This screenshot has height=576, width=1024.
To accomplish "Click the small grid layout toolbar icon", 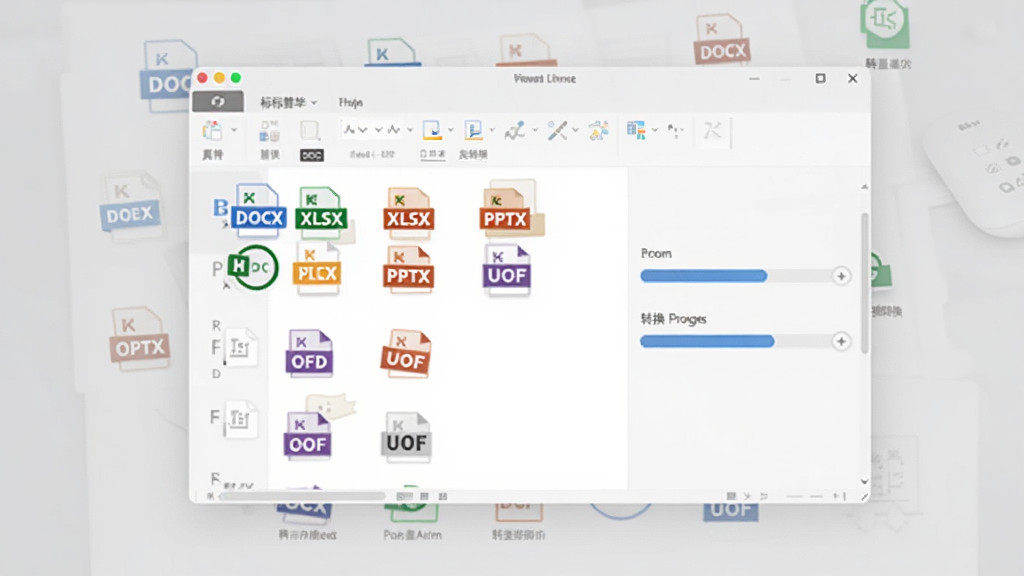I will 270,131.
